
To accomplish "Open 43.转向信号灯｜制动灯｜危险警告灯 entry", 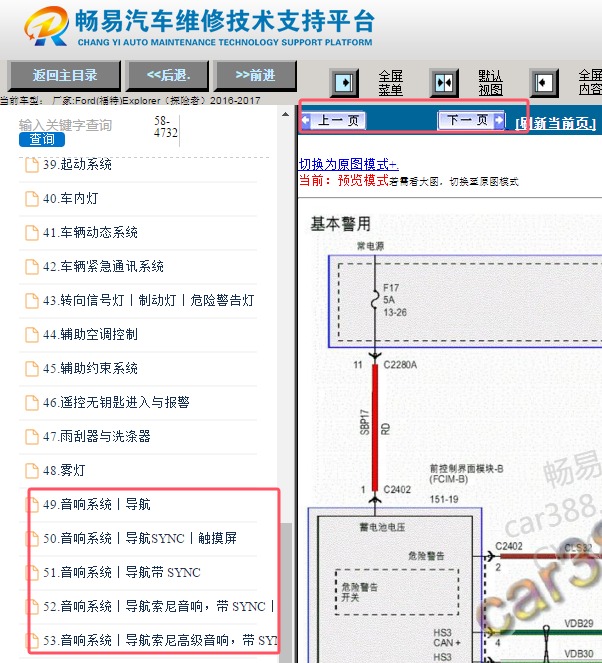I will pos(148,301).
